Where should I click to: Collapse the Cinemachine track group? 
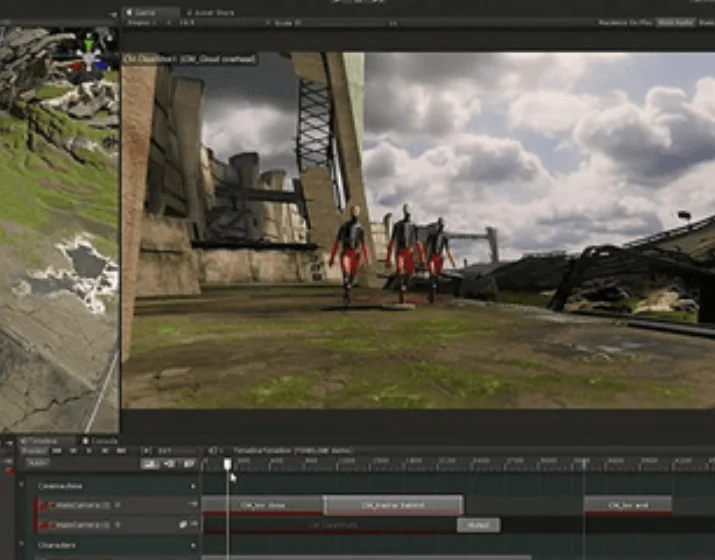point(22,486)
